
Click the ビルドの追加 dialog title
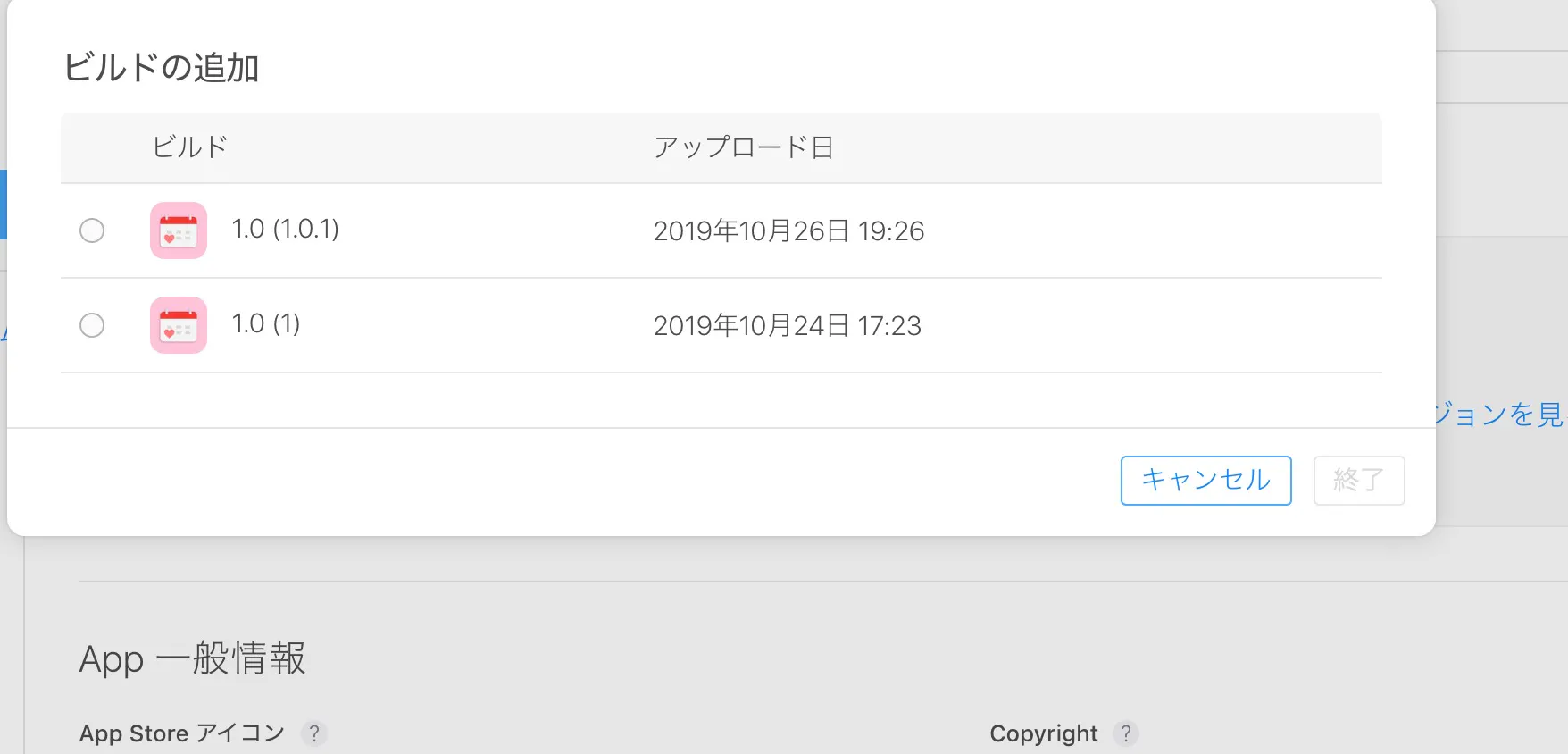pyautogui.click(x=163, y=66)
